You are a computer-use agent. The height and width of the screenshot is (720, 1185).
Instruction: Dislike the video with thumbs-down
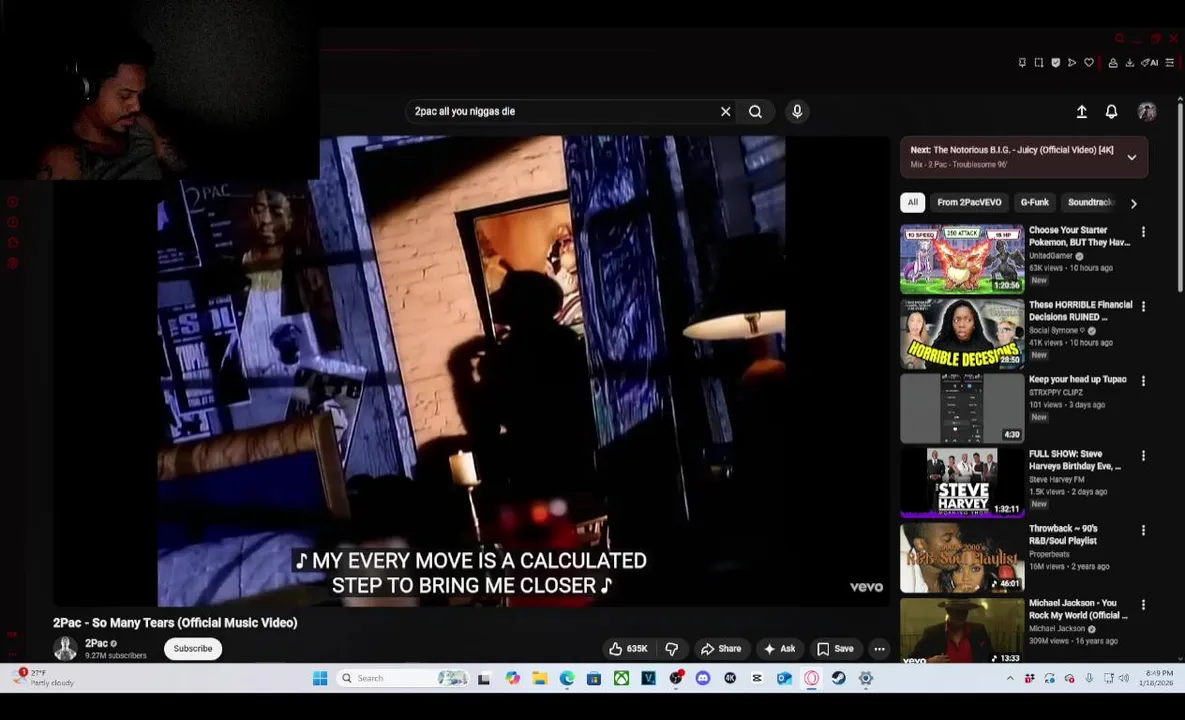pyautogui.click(x=671, y=649)
